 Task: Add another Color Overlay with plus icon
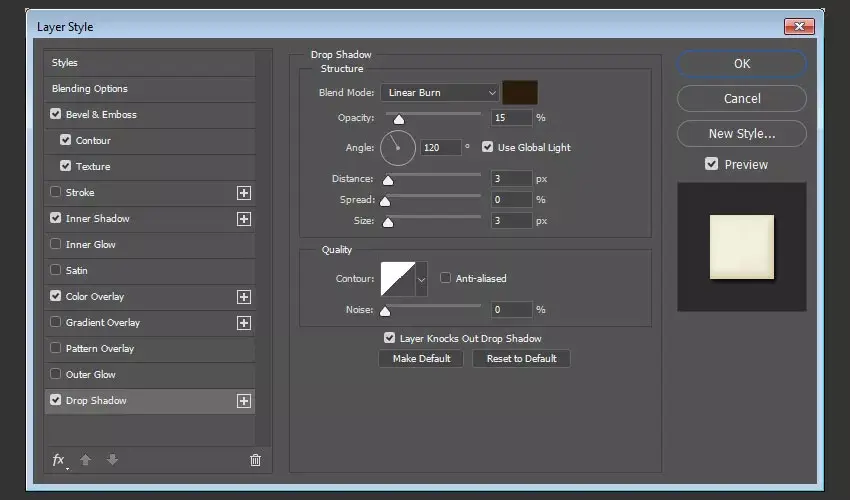click(x=244, y=297)
